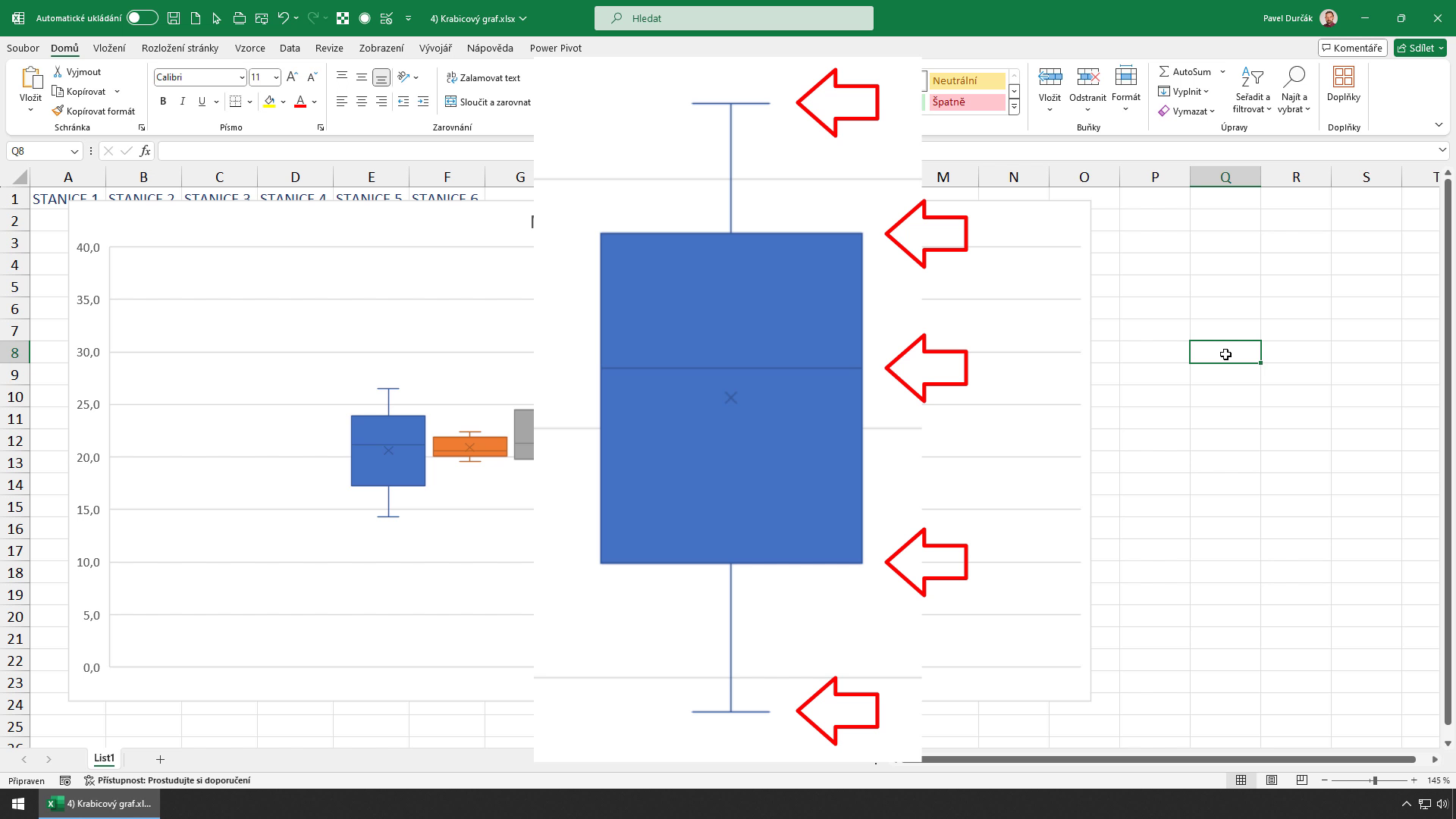Apply the Špatně cell style
The height and width of the screenshot is (819, 1456).
click(x=967, y=102)
